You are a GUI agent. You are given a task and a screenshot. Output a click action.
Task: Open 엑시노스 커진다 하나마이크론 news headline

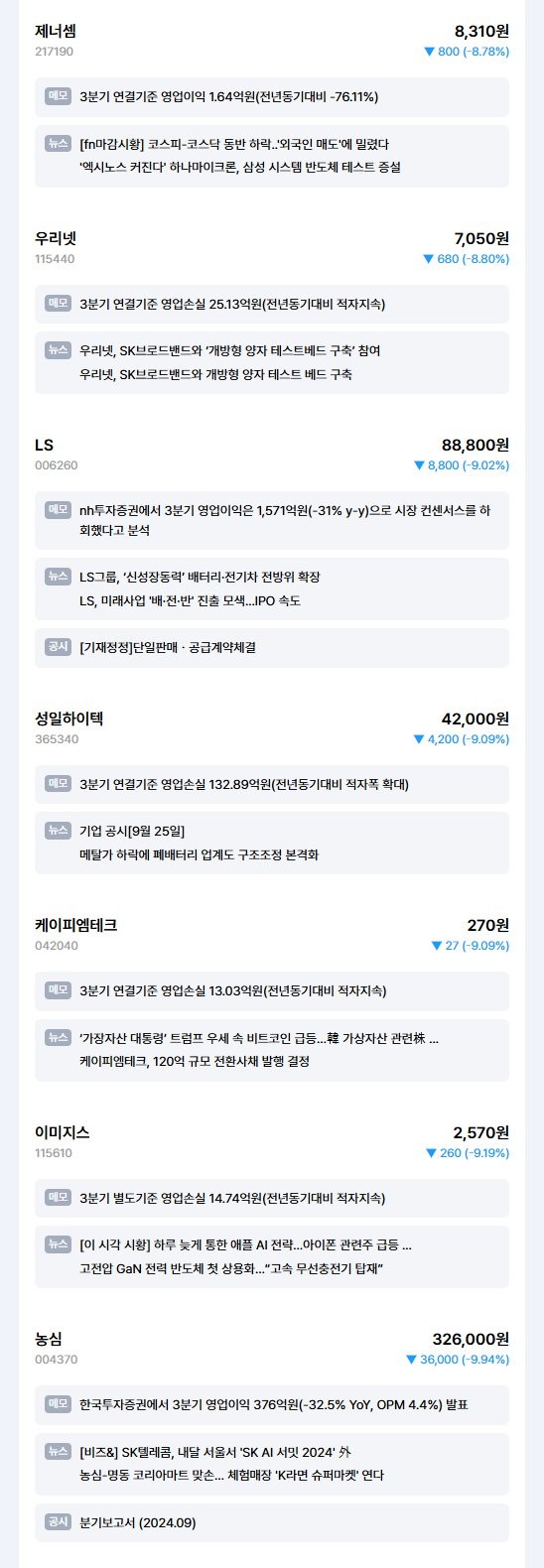point(240,168)
